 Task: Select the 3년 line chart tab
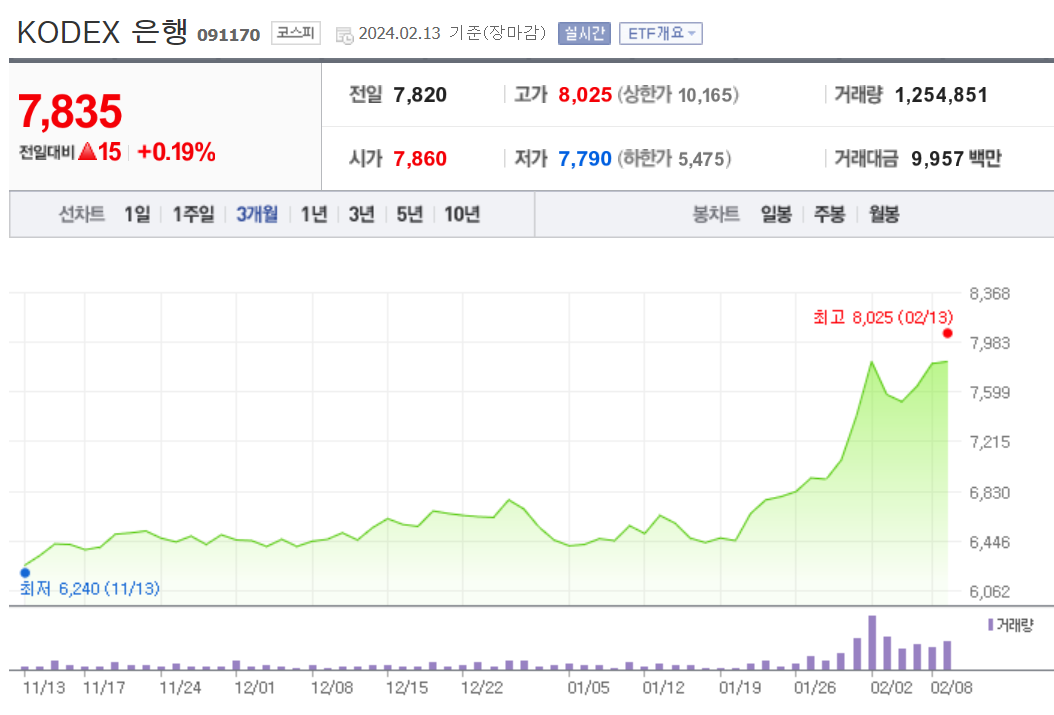tap(362, 214)
